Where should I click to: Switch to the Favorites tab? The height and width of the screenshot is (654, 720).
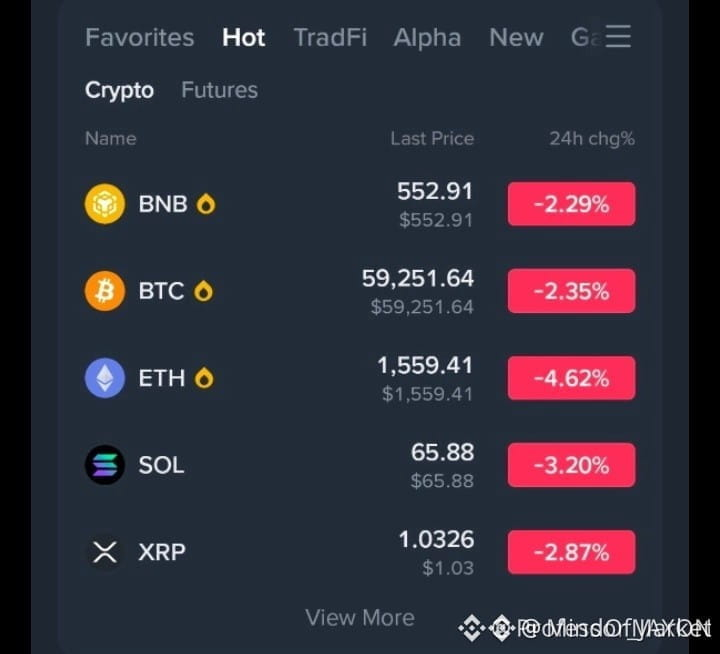click(140, 37)
